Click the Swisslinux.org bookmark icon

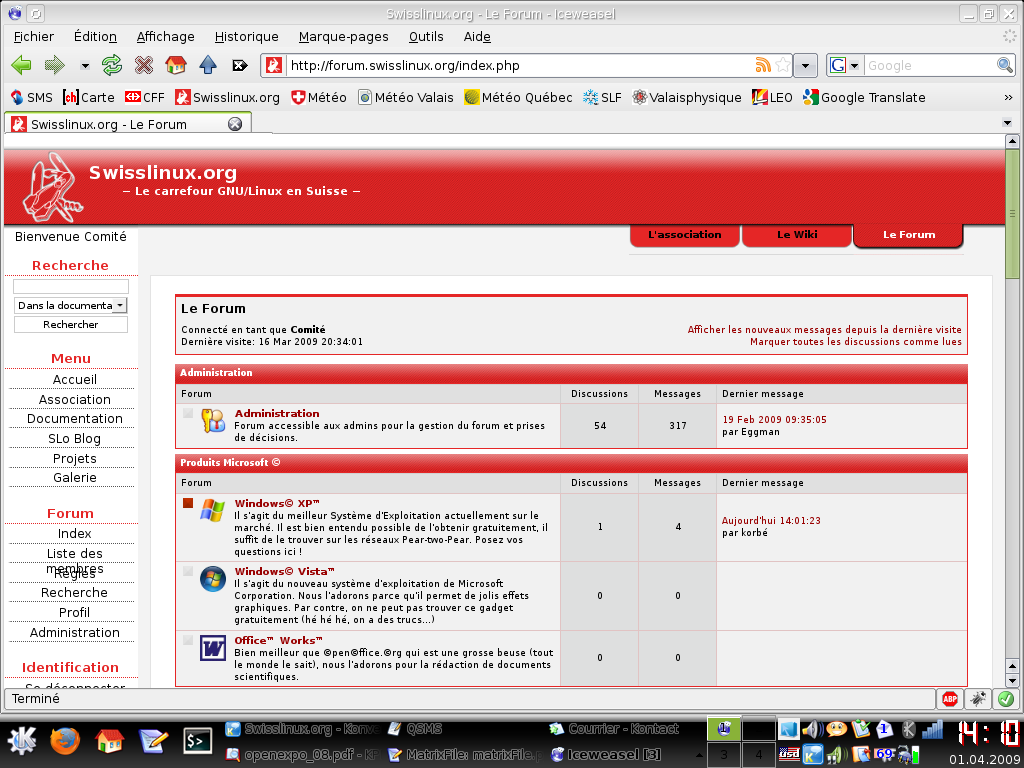click(x=181, y=97)
